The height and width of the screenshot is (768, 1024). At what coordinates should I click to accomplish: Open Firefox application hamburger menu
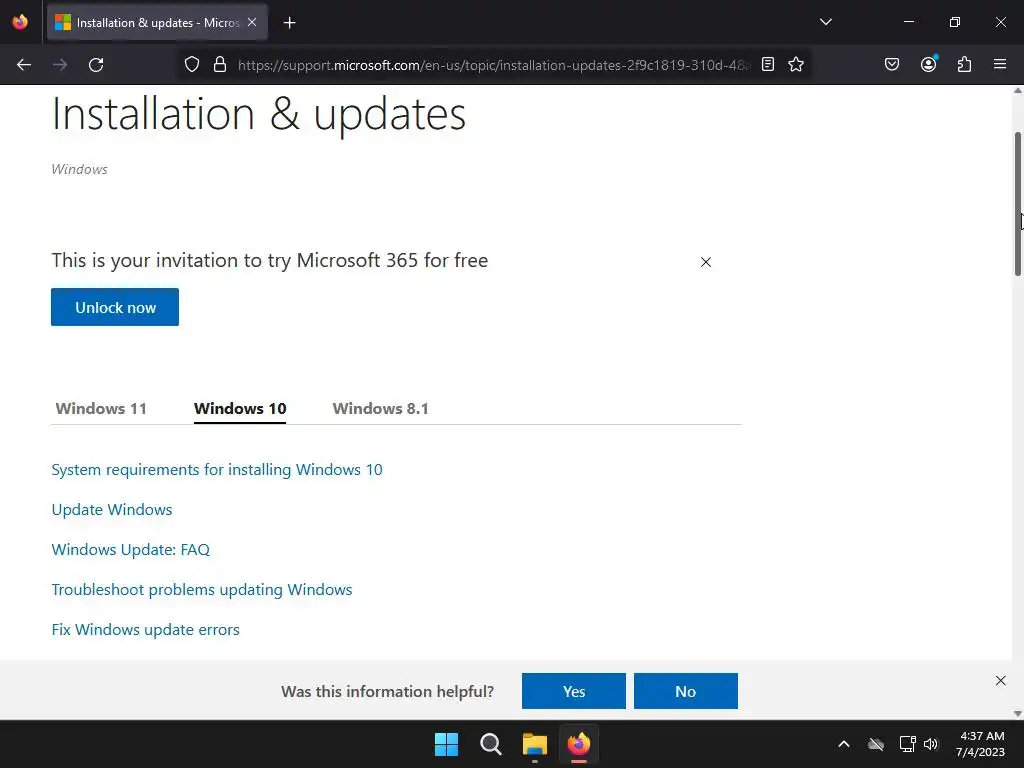[1000, 64]
